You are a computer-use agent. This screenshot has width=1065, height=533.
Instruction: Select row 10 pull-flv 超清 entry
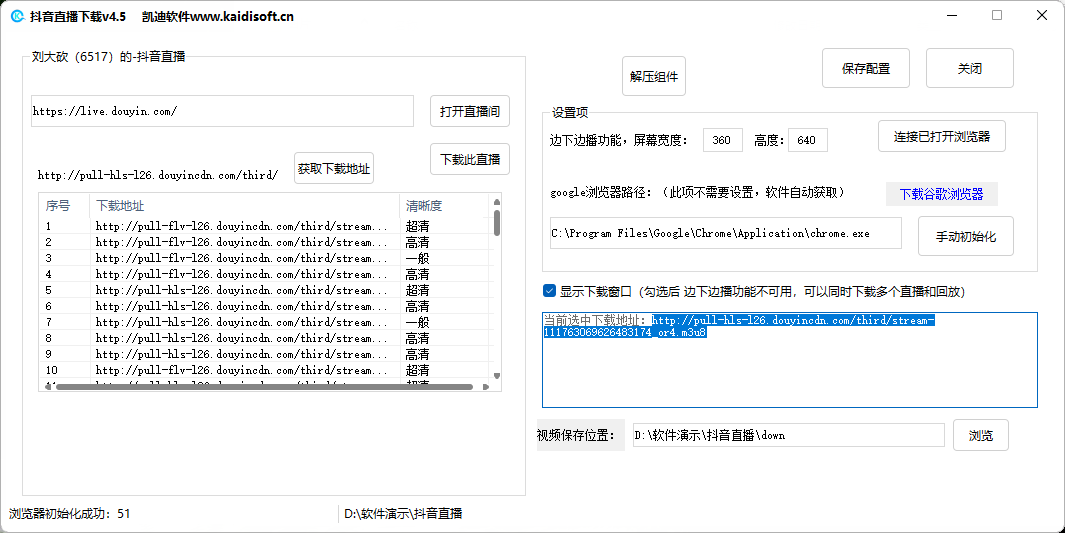(264, 370)
